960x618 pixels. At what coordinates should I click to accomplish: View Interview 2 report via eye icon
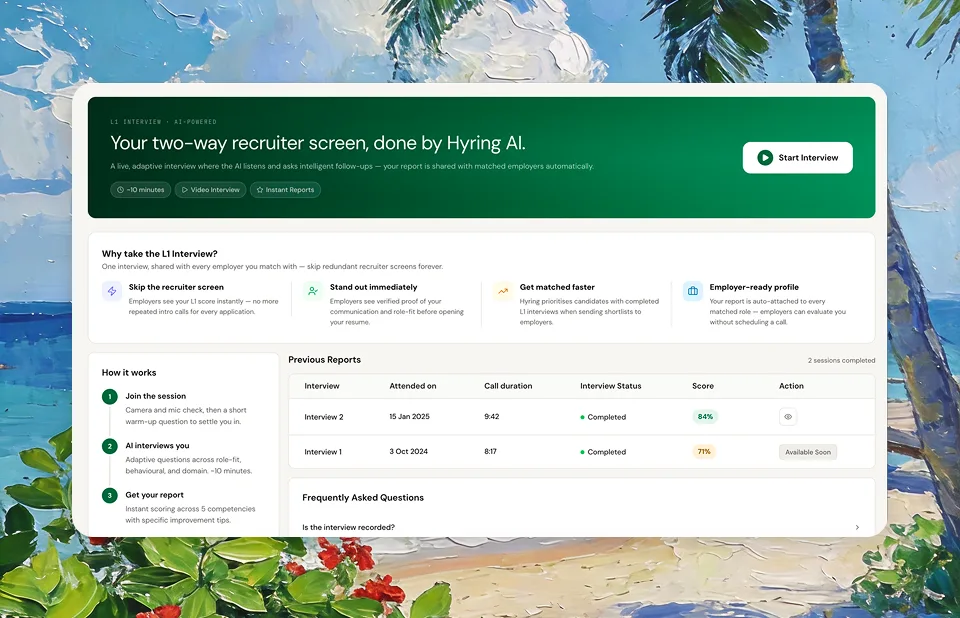pos(788,416)
